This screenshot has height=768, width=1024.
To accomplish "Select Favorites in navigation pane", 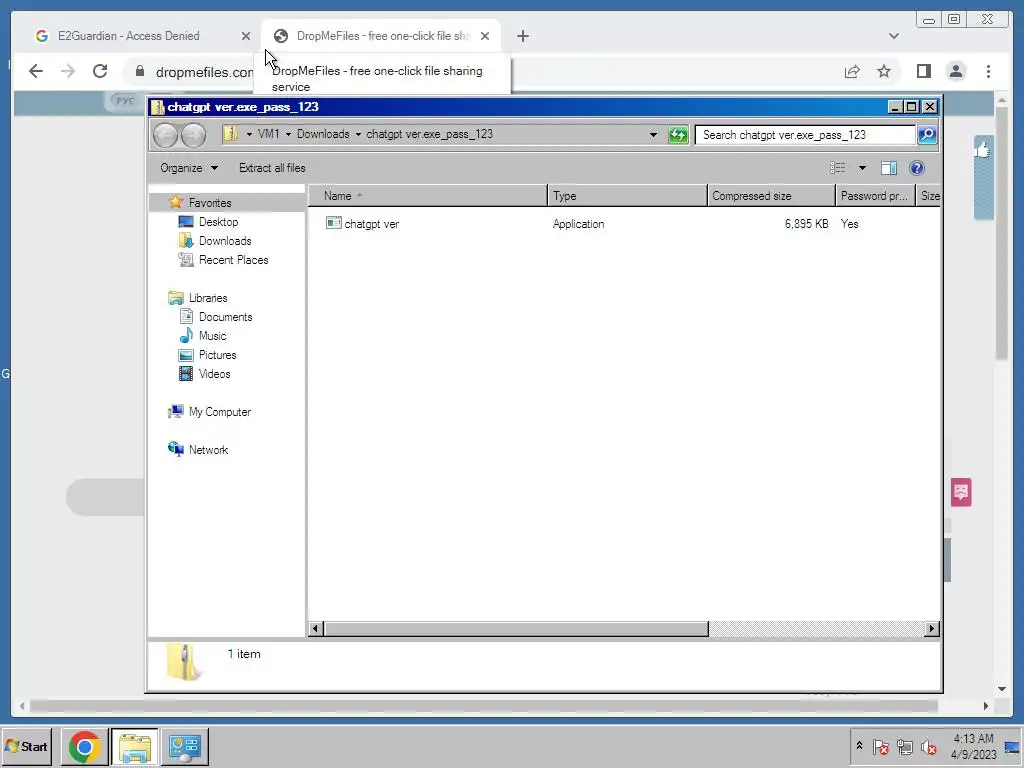I will [210, 202].
